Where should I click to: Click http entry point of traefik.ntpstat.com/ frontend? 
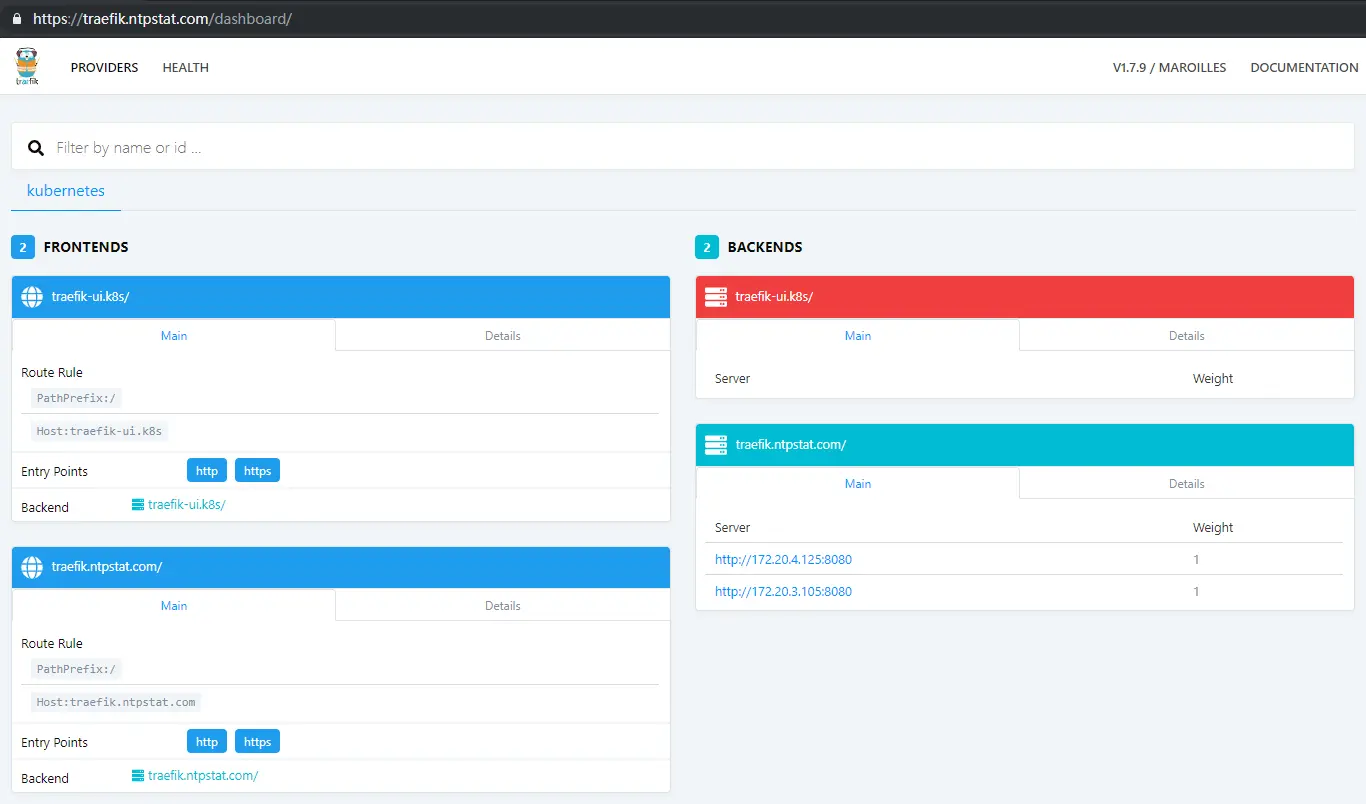(207, 741)
